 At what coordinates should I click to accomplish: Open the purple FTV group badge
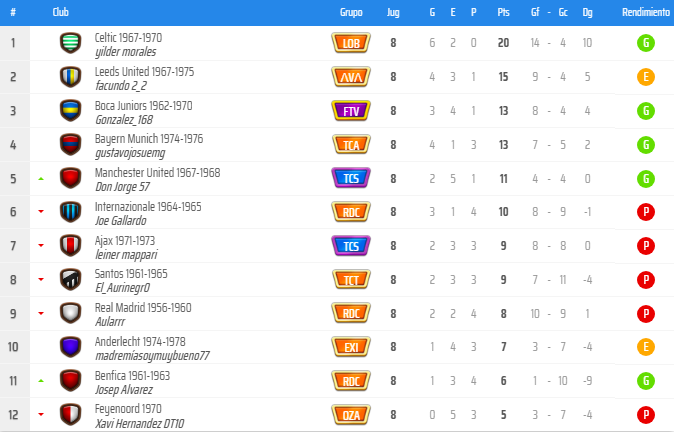click(351, 111)
